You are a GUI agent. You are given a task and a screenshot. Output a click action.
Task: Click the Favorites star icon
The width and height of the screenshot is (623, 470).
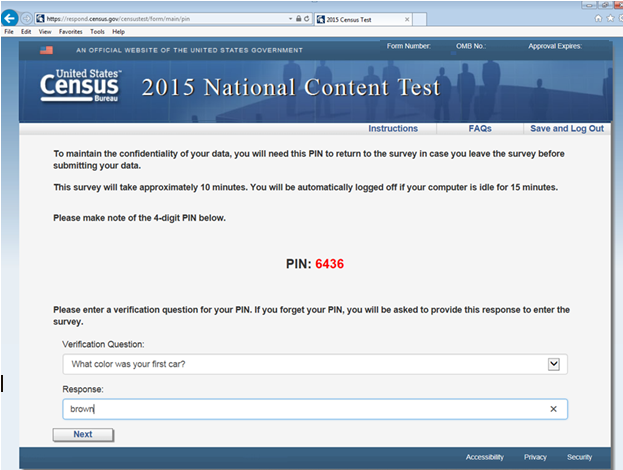pyautogui.click(x=610, y=18)
